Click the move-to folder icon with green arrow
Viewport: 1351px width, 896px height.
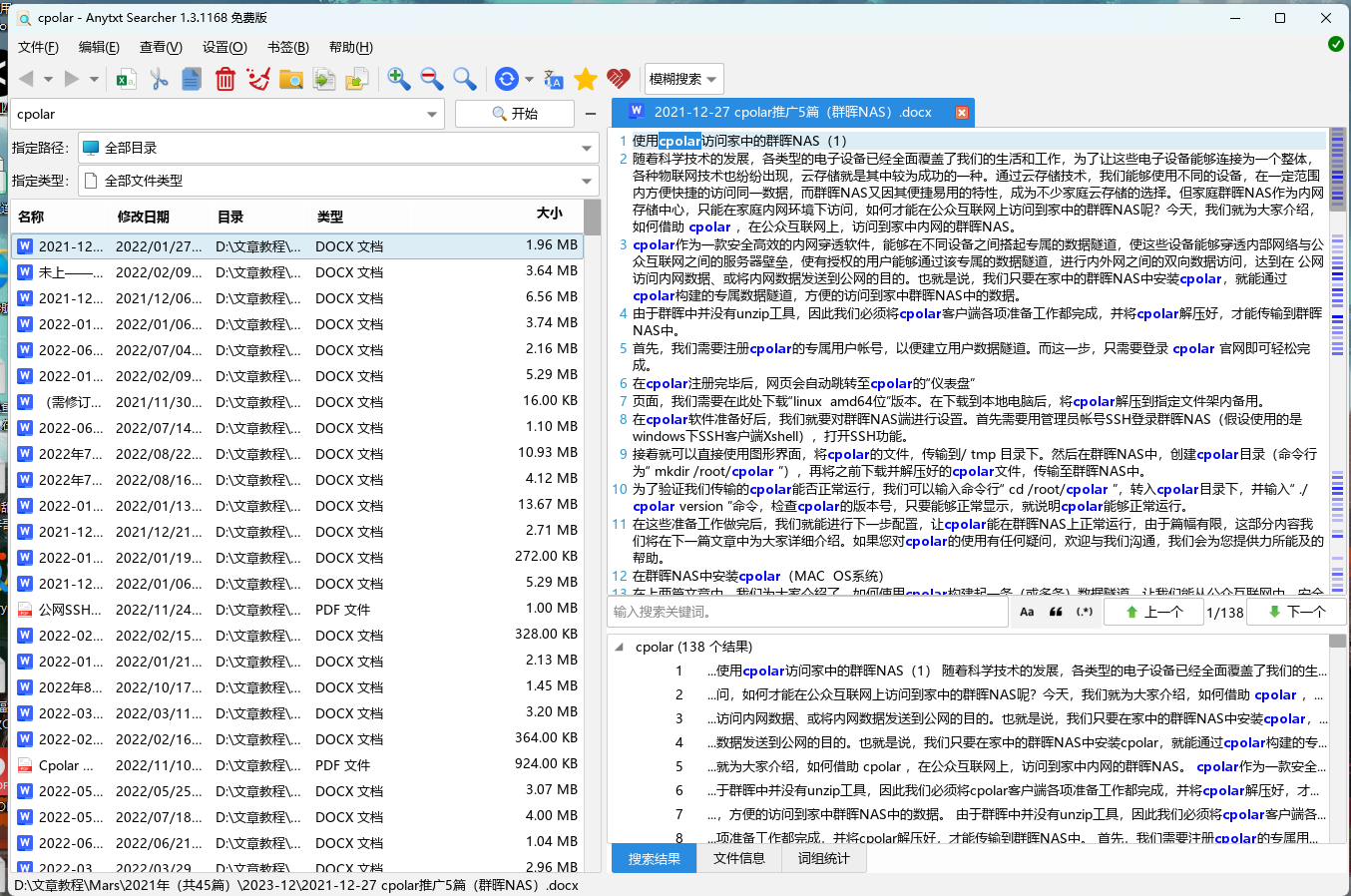[x=357, y=79]
